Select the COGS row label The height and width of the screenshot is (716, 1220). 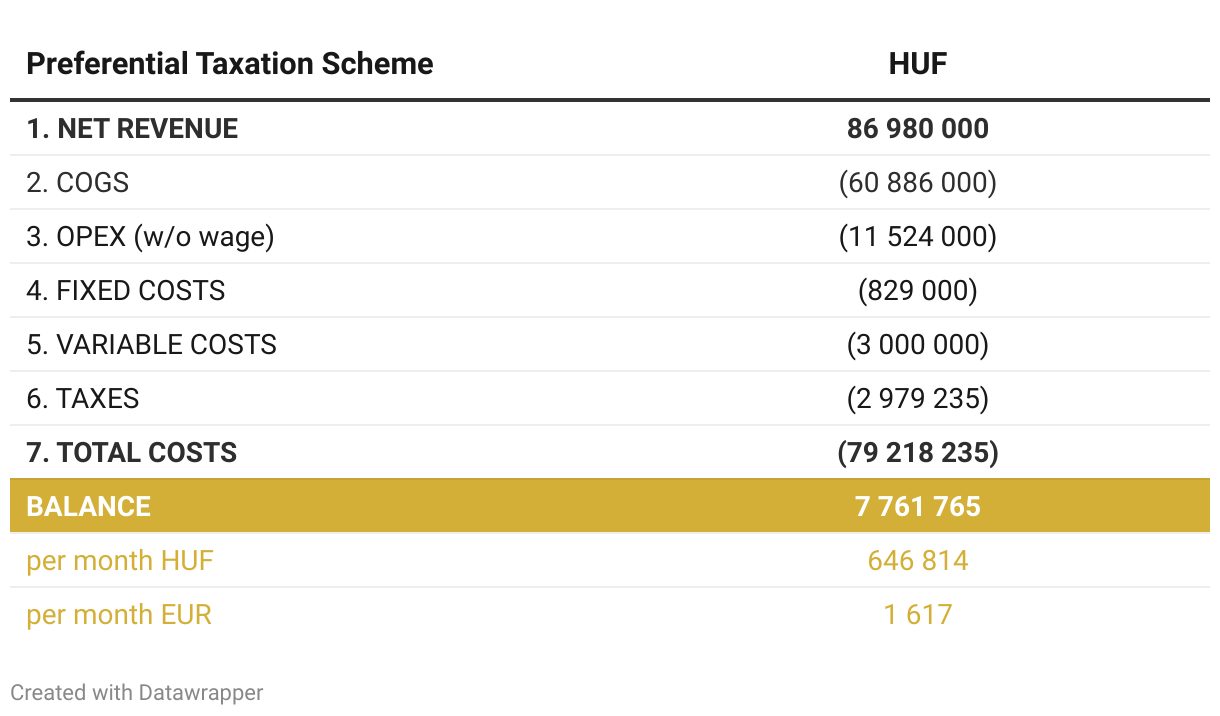coord(78,183)
